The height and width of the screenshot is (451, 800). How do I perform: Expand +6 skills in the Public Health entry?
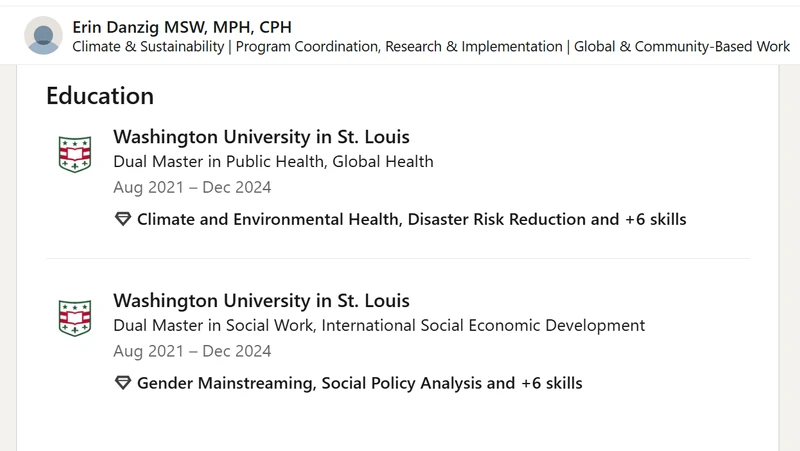pos(656,219)
